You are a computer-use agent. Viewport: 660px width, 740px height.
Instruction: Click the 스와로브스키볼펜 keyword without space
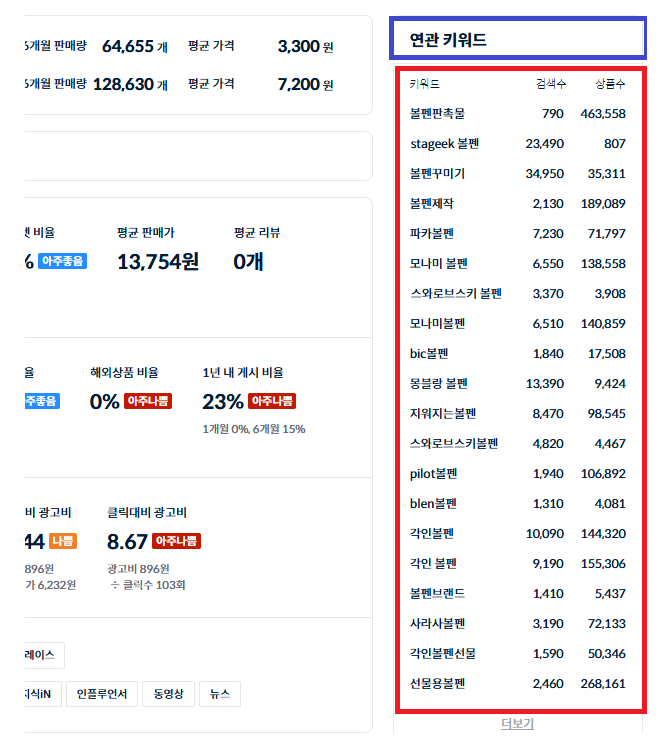[454, 444]
